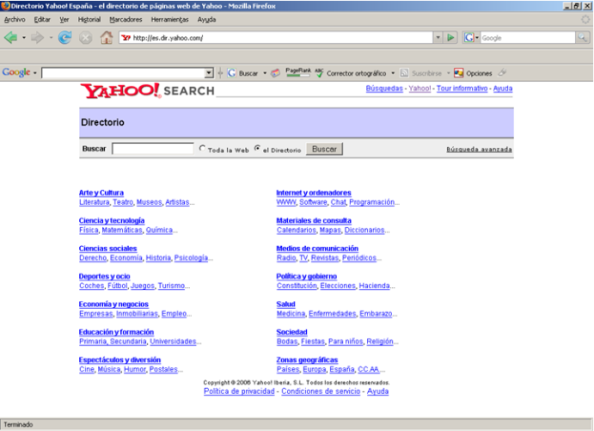Open Política de privacidad link
Viewport: 594px width, 431px height.
coord(239,391)
